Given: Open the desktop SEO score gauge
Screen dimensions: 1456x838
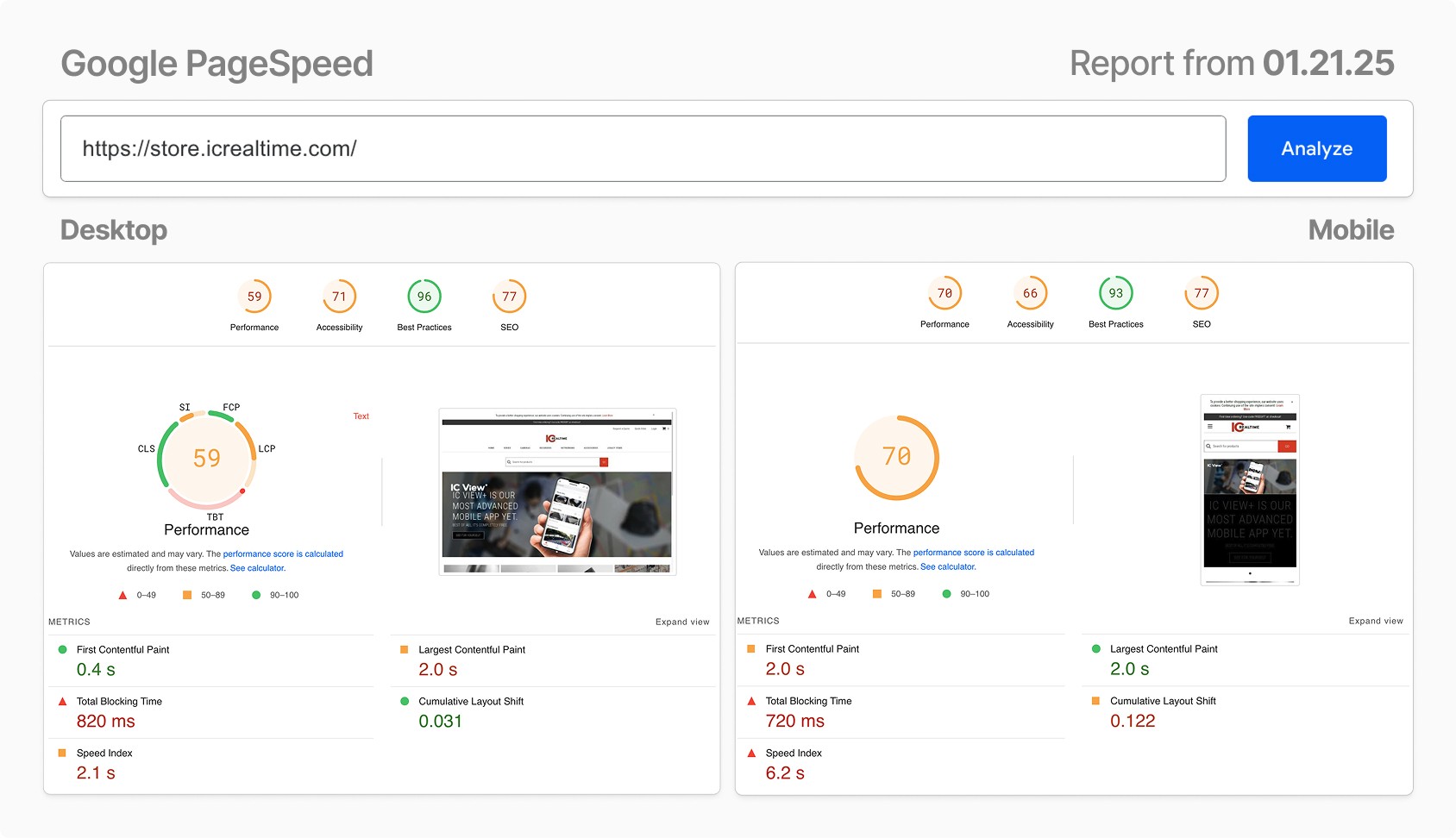Looking at the screenshot, I should (x=509, y=295).
